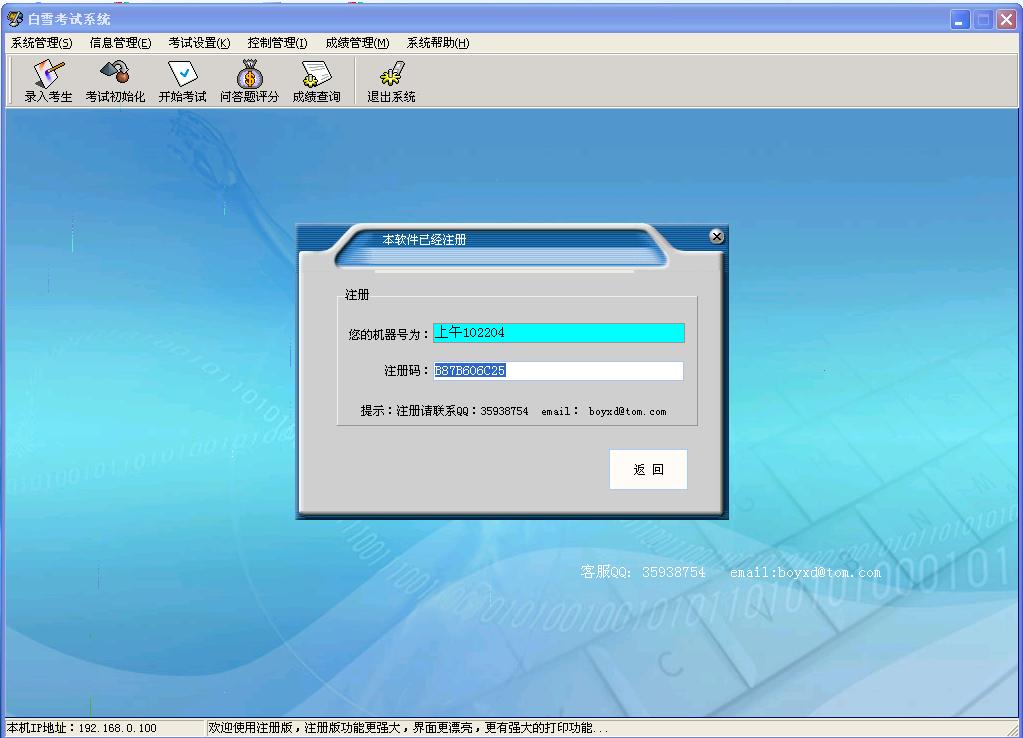
Task: Launch 成绩查询 from the toolbar
Action: click(316, 81)
